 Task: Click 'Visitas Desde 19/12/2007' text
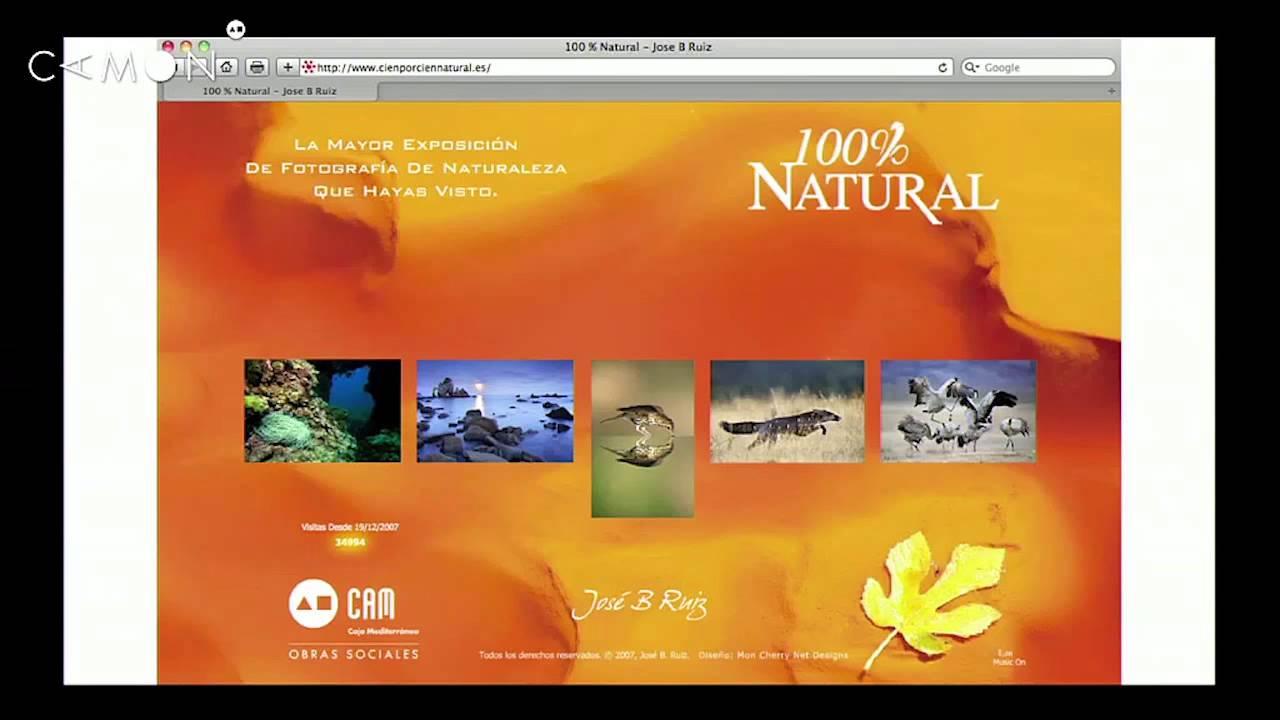coord(350,527)
